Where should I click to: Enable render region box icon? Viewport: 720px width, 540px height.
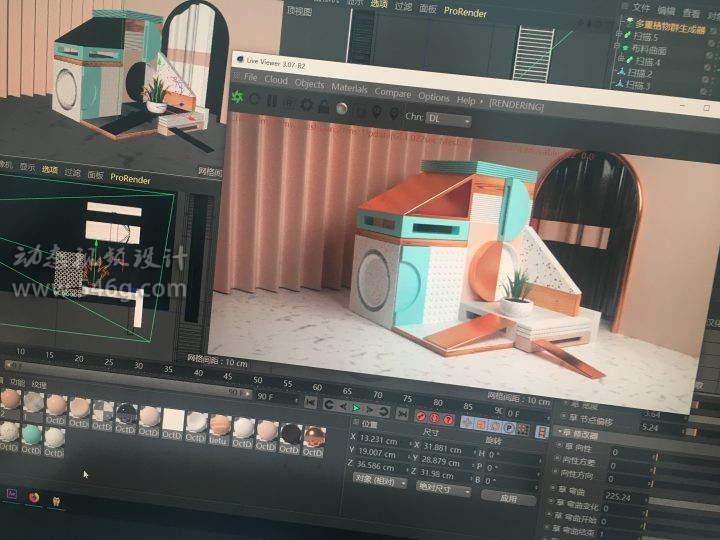pyautogui.click(x=359, y=111)
